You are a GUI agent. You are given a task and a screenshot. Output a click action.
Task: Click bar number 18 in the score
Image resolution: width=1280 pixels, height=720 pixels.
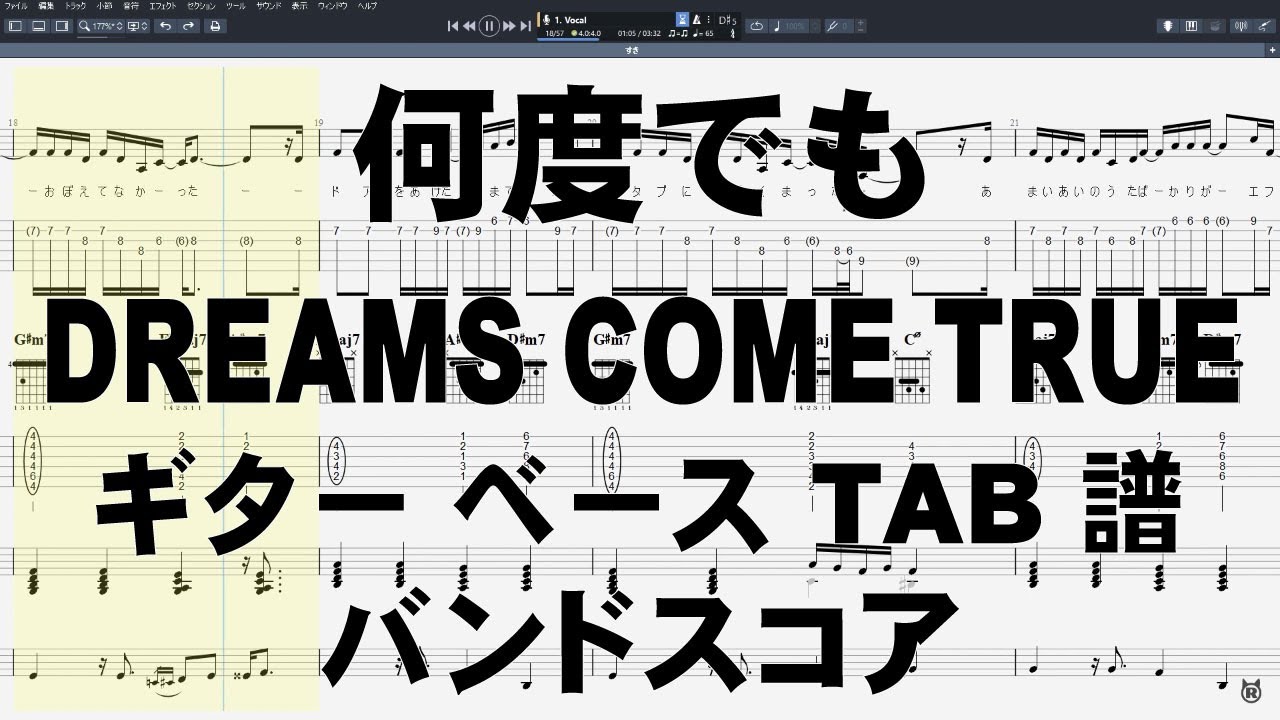13,123
